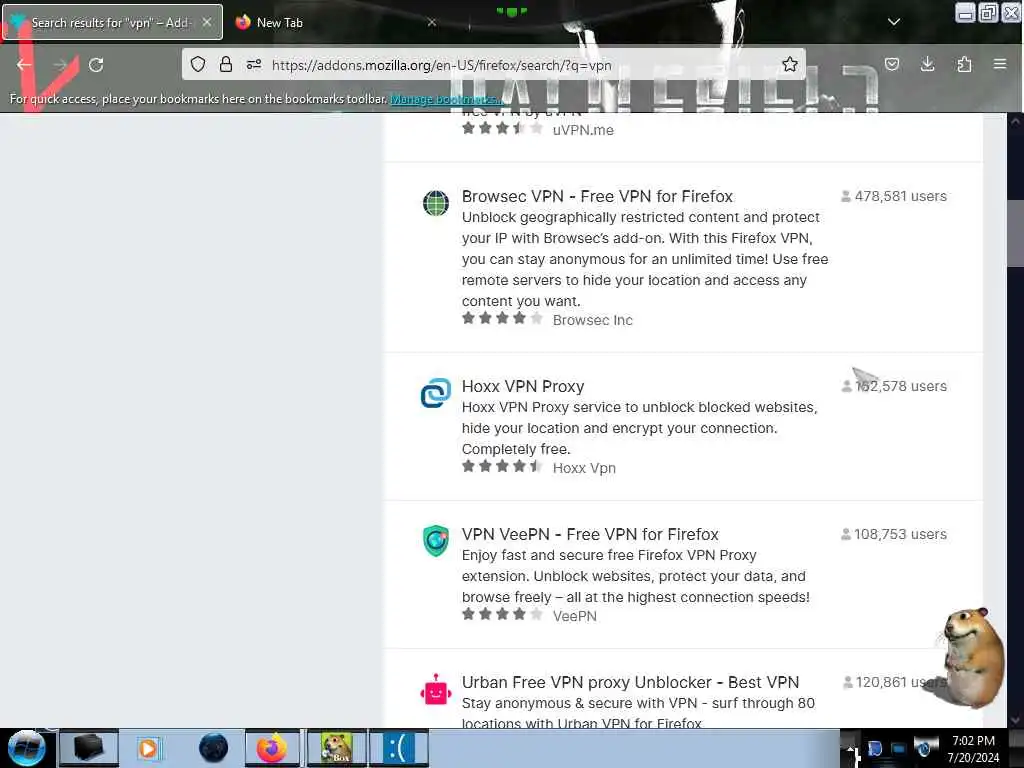Click the page vertical scrollbar thumb

[1016, 232]
